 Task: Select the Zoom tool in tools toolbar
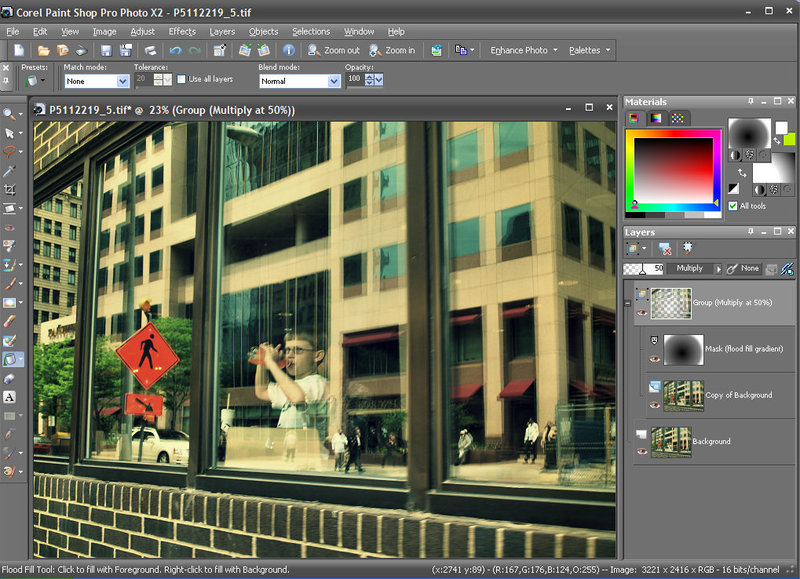(x=9, y=114)
